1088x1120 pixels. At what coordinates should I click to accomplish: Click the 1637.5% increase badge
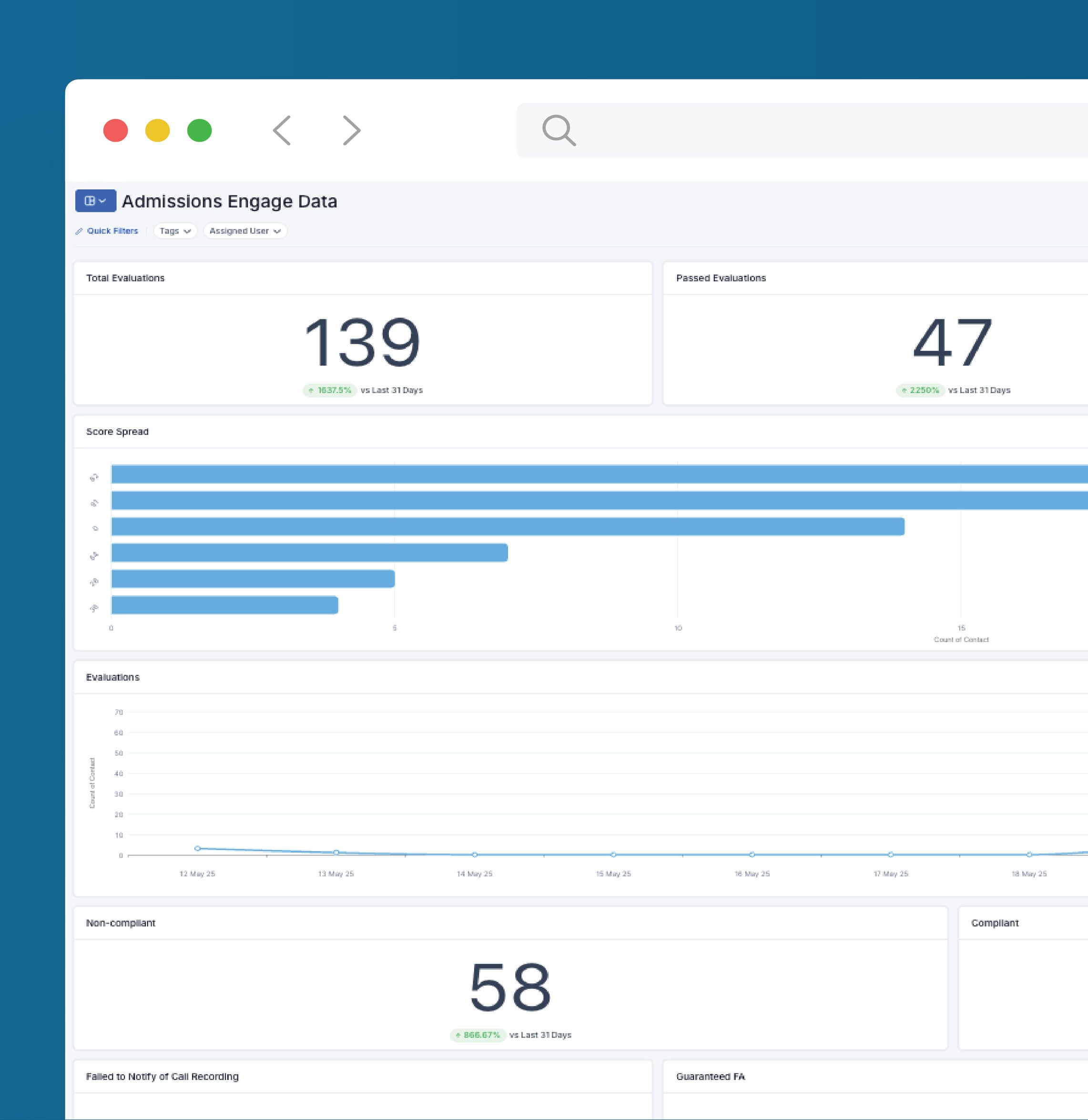[330, 390]
